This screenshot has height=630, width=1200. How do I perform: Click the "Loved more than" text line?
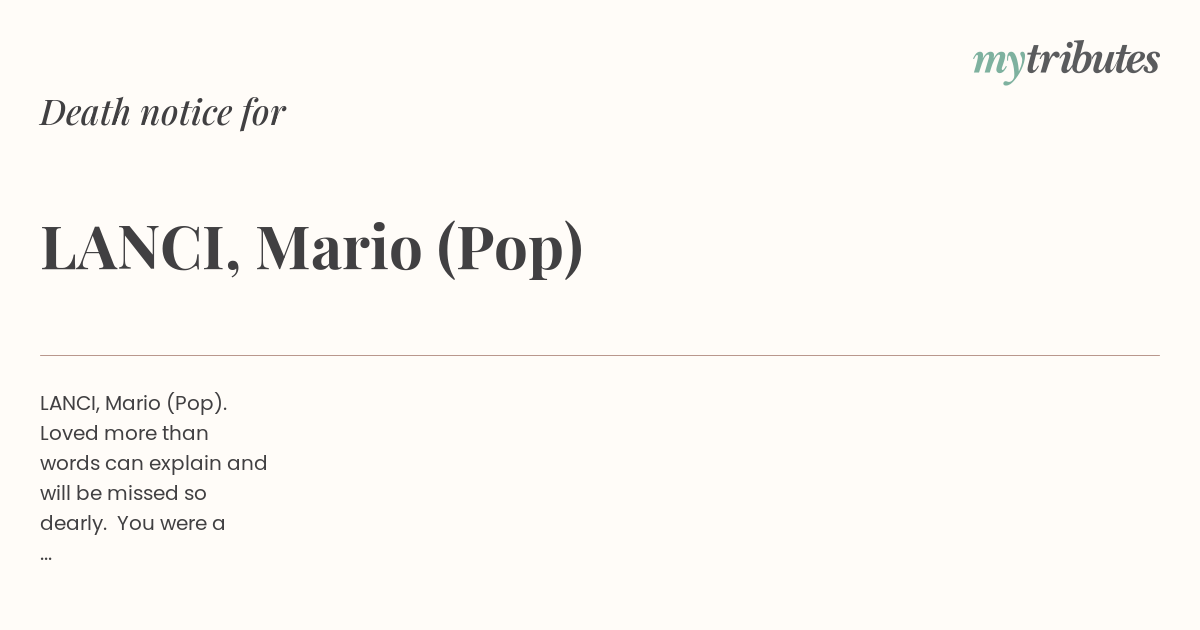[x=124, y=433]
